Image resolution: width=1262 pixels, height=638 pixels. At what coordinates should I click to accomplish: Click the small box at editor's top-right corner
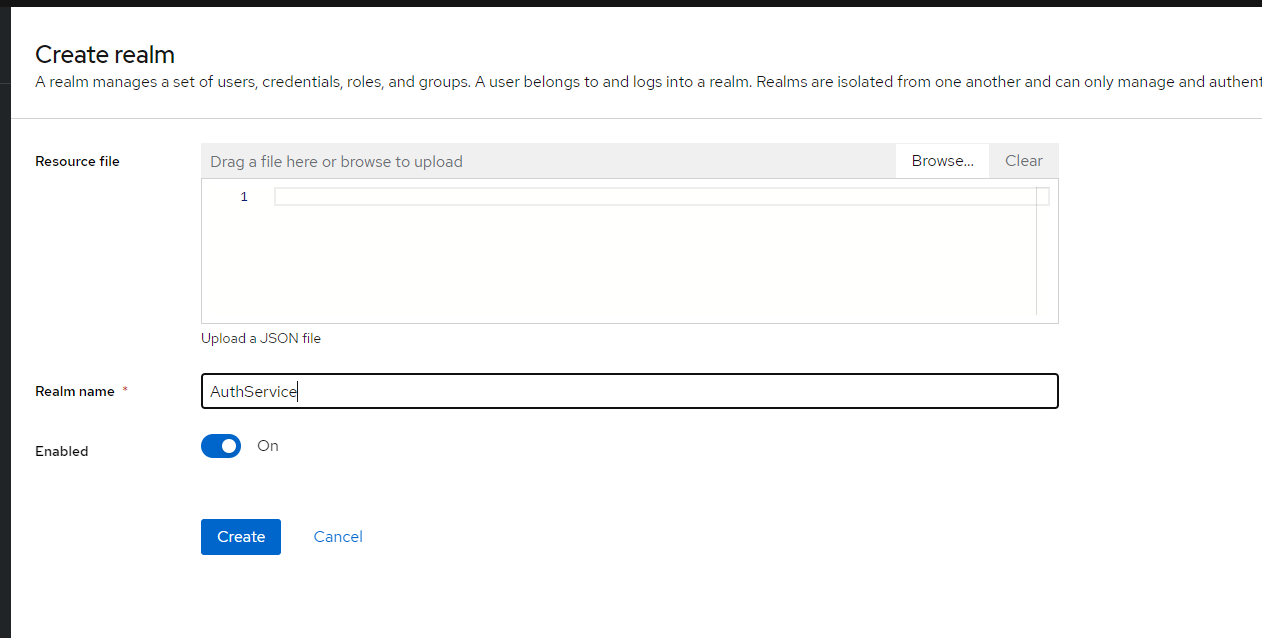(1043, 196)
